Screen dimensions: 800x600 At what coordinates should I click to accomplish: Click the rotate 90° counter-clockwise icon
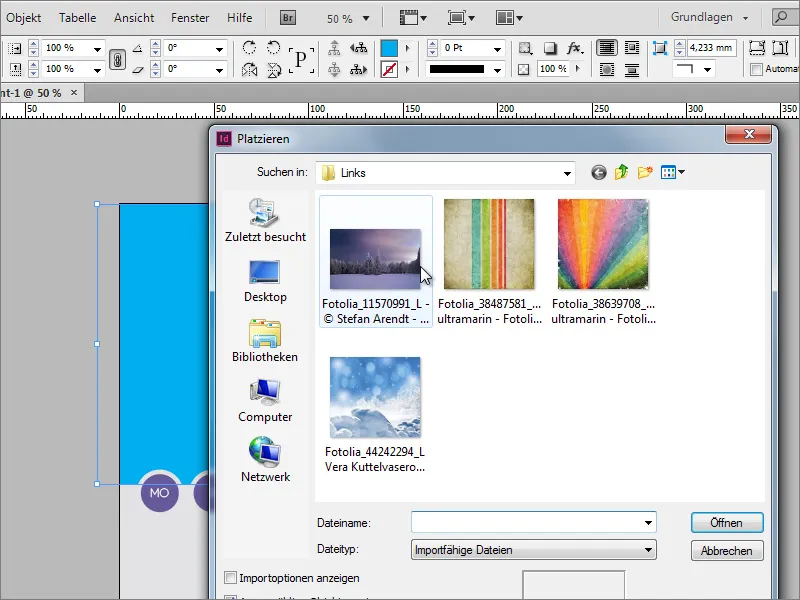pyautogui.click(x=274, y=47)
